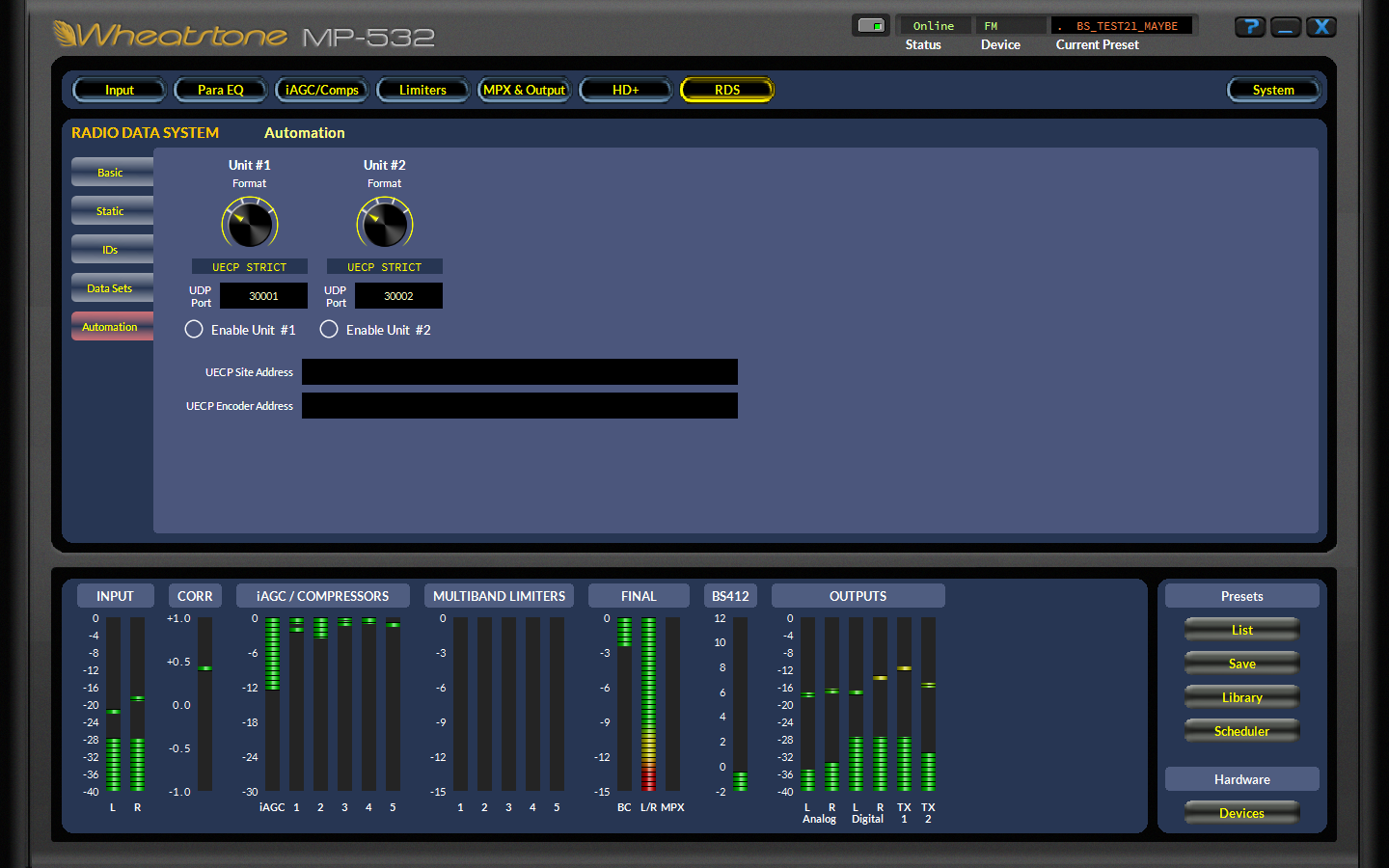Click the help question mark icon
Viewport: 1389px width, 868px height.
tap(1250, 27)
